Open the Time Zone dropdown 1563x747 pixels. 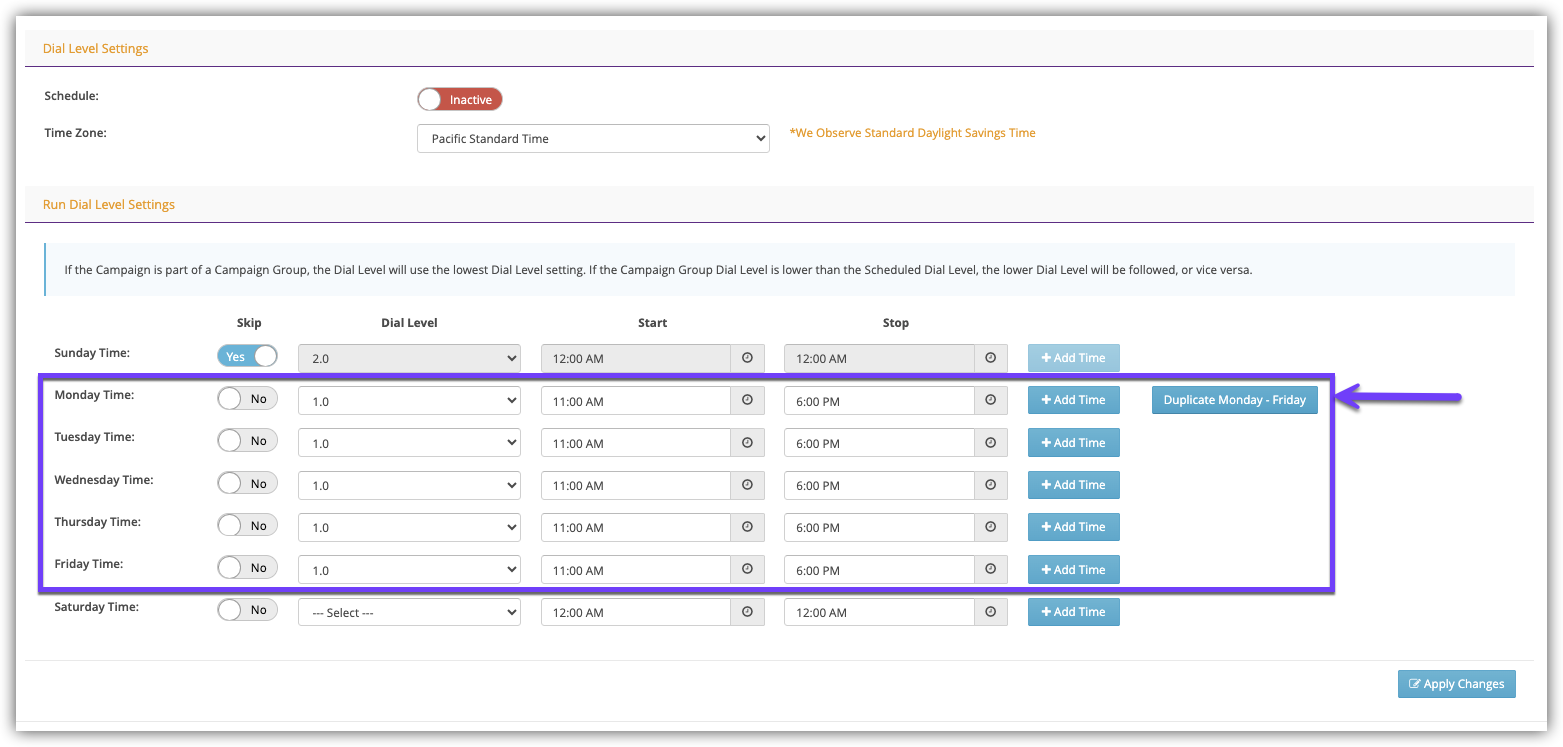pos(592,139)
